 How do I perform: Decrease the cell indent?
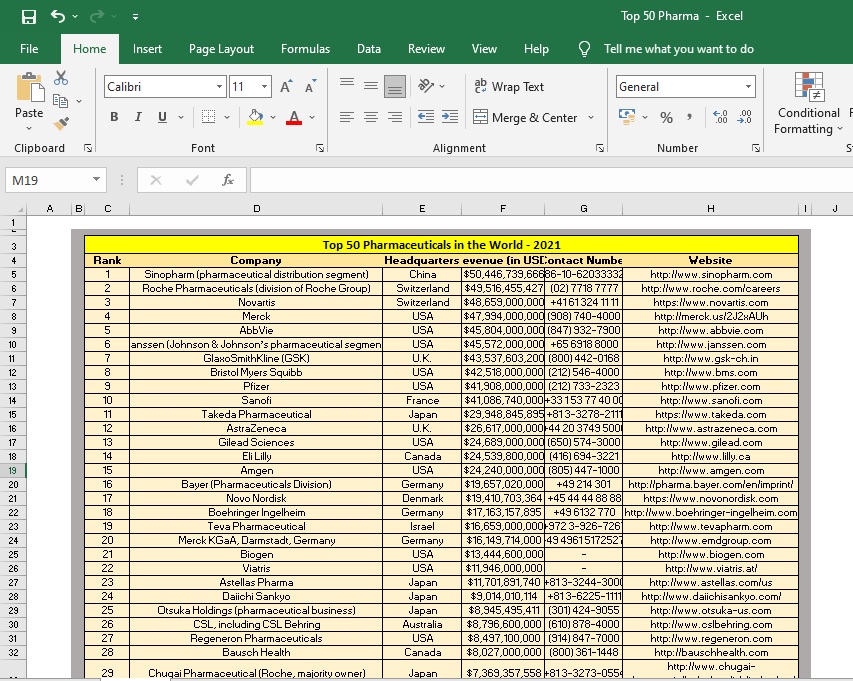425,117
